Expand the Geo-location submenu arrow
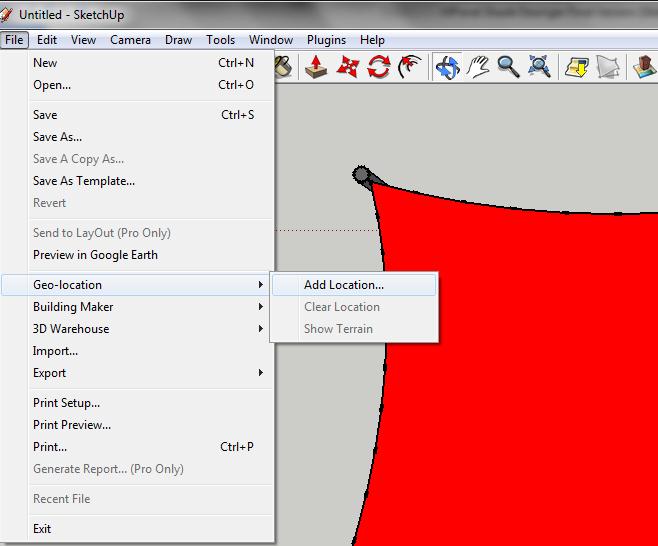Image resolution: width=658 pixels, height=546 pixels. [x=261, y=285]
